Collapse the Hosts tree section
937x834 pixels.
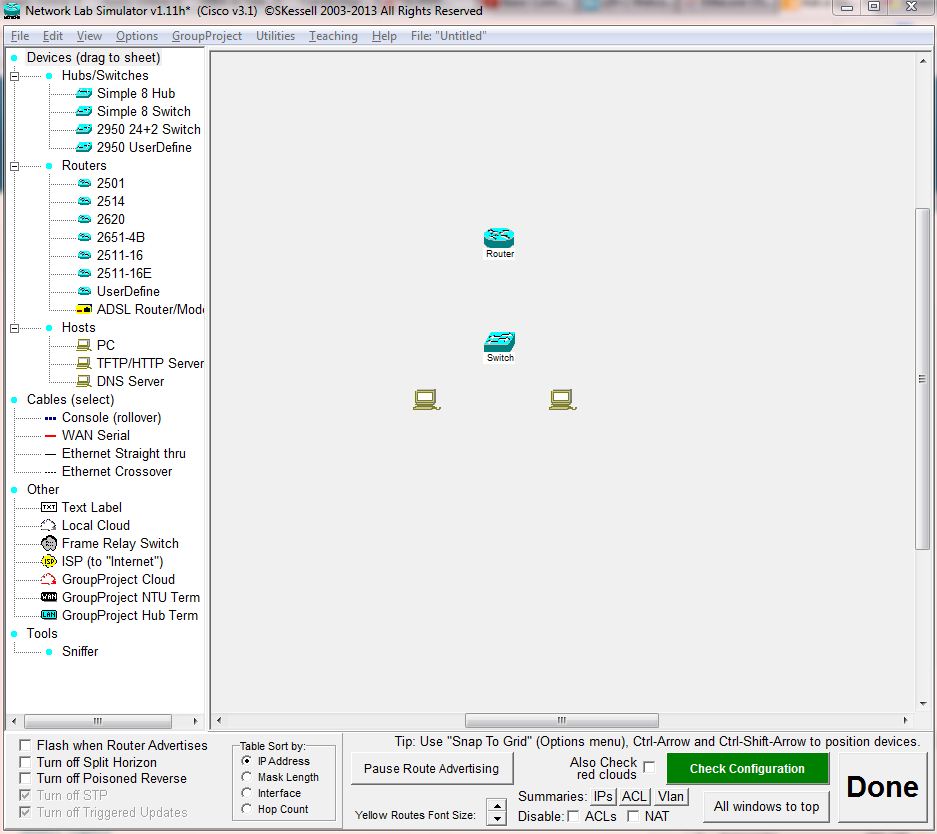(14, 327)
